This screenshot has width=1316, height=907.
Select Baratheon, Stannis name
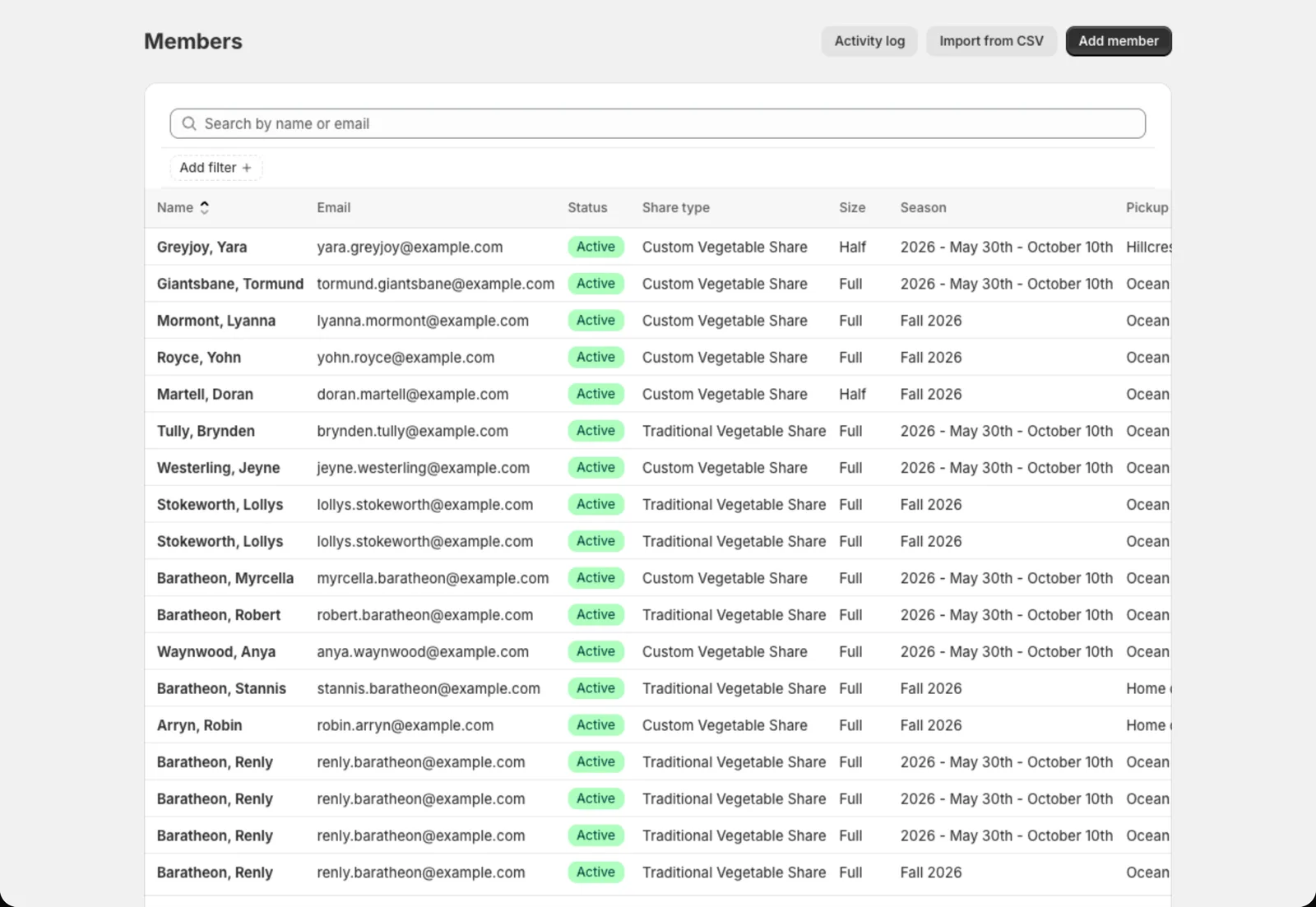(222, 688)
